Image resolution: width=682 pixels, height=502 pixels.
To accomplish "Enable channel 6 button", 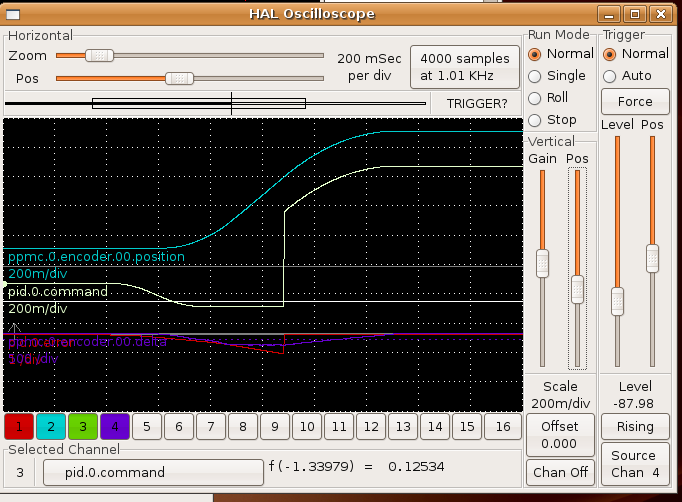I will pyautogui.click(x=179, y=426).
